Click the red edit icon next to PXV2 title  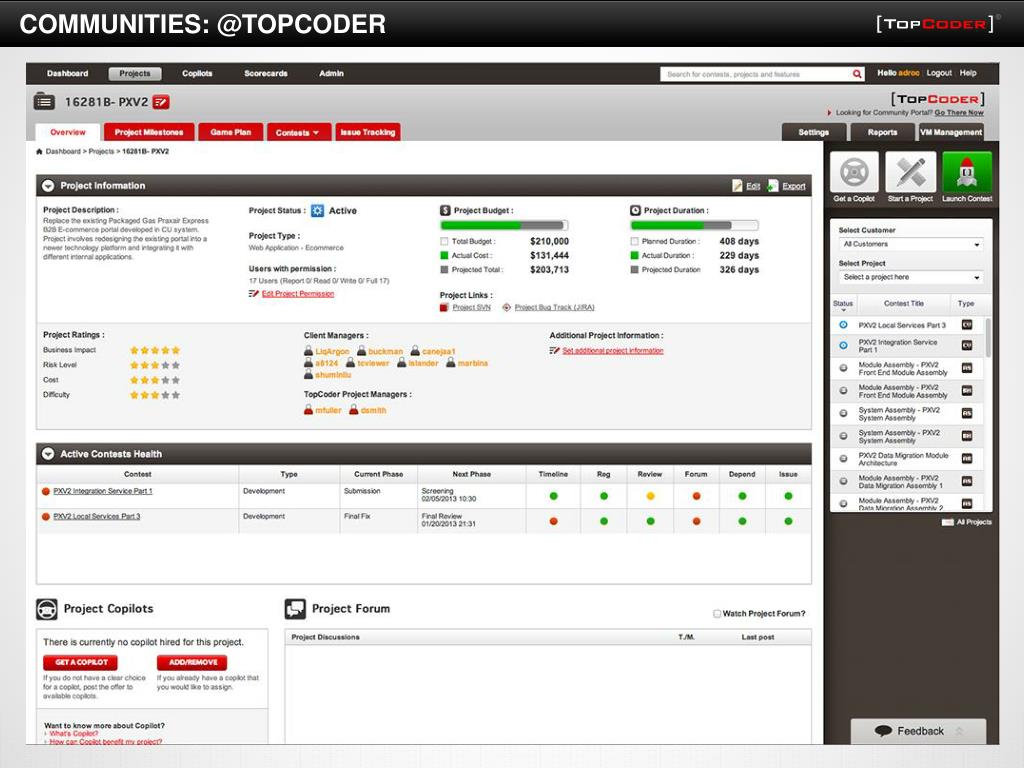(x=161, y=102)
